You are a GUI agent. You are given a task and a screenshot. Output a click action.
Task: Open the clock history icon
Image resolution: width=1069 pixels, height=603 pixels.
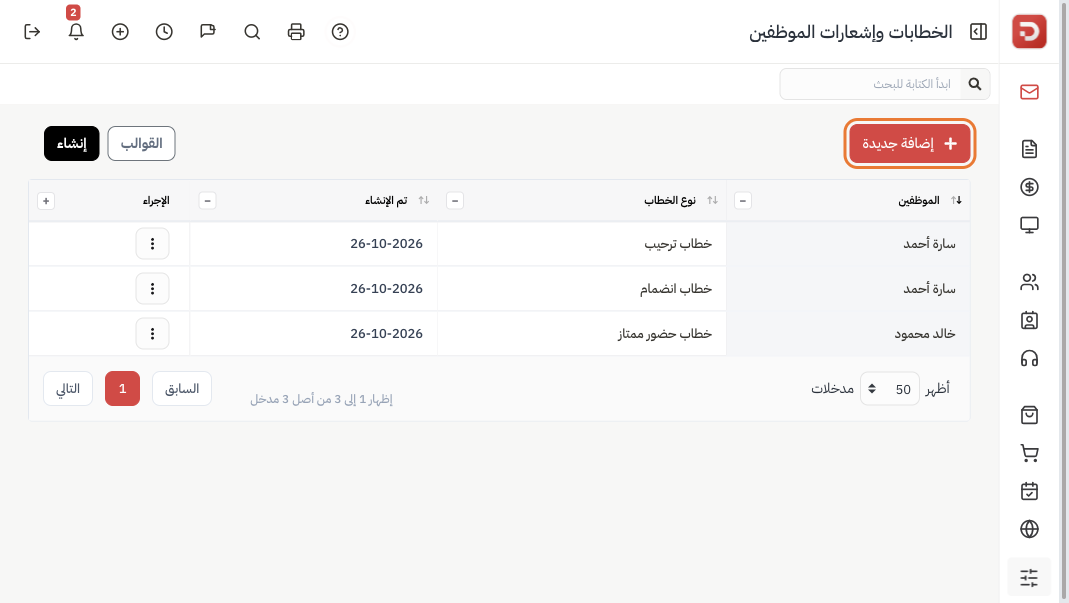coord(164,32)
